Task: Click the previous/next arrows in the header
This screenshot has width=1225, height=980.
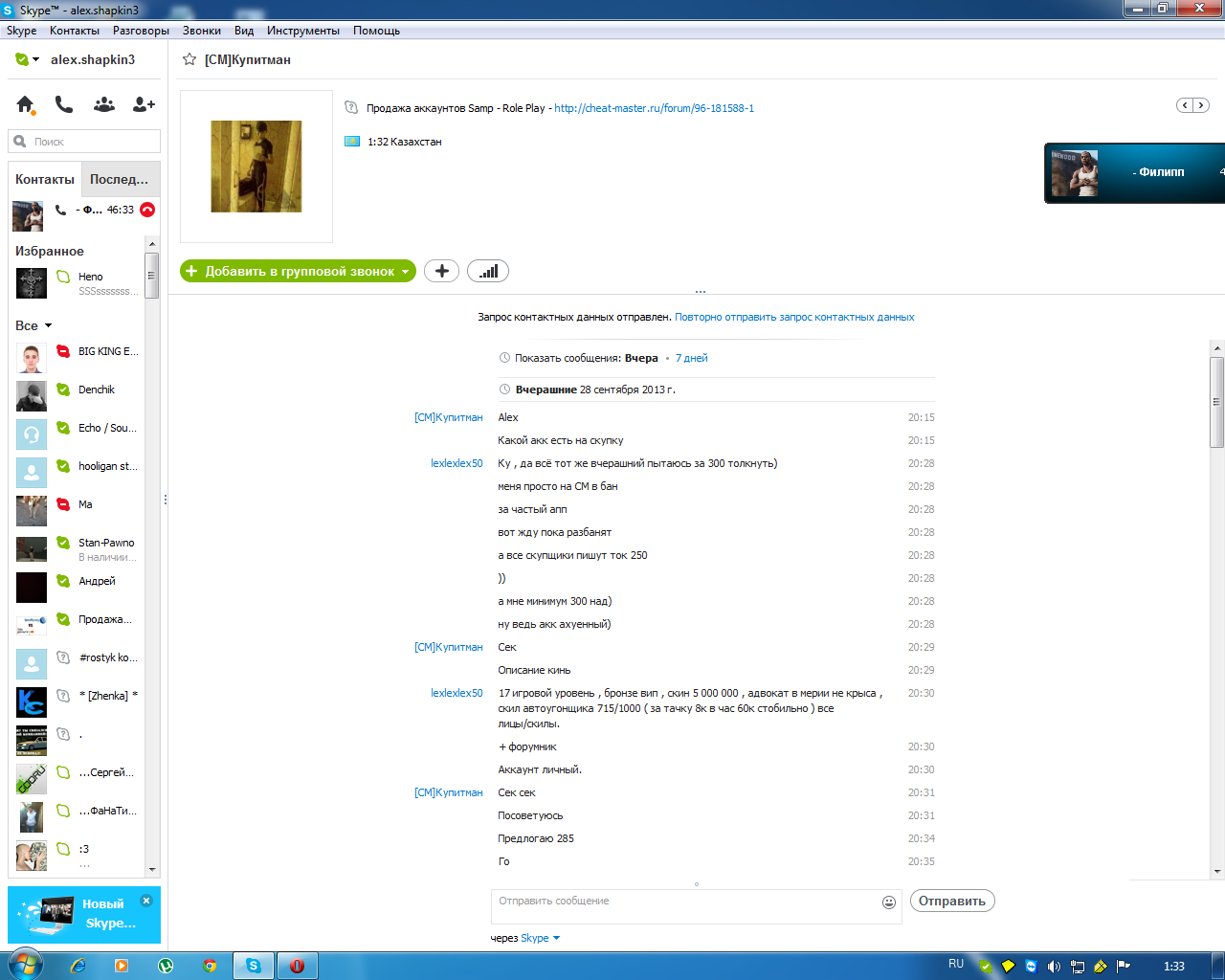Action: 1192,105
